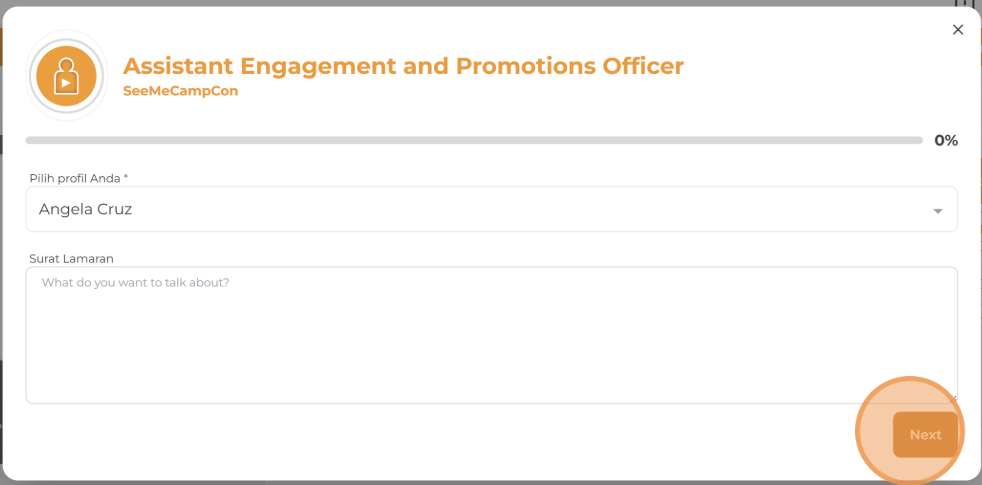Click the "Pilih profil Anda" field label
This screenshot has height=485, width=982.
click(x=75, y=179)
